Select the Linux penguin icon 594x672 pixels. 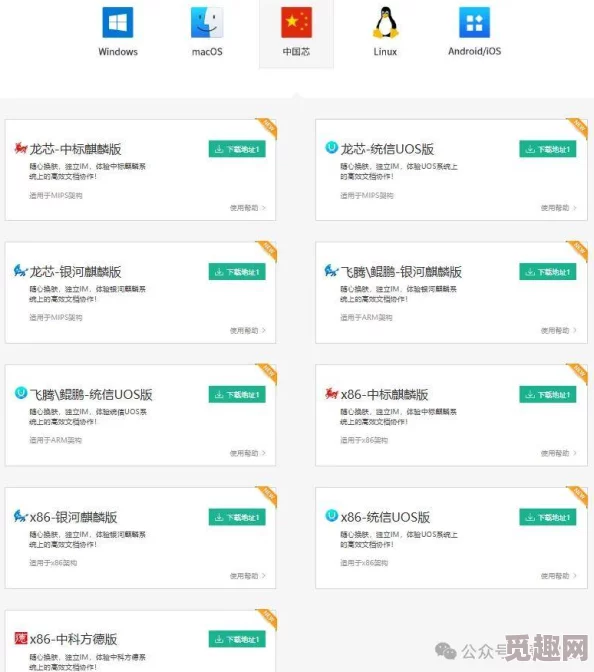tap(385, 22)
